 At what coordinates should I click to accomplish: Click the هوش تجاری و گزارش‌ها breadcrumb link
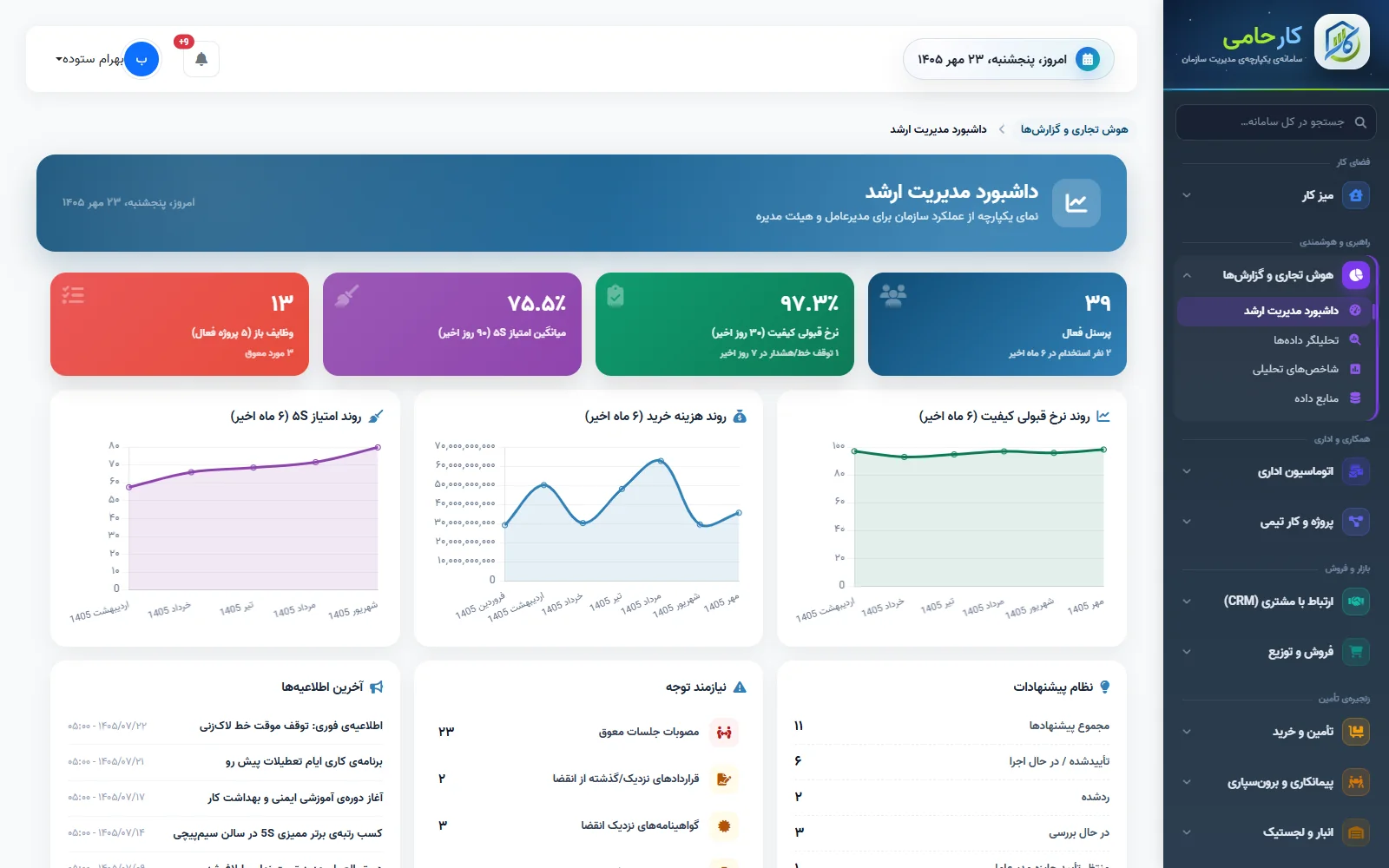pyautogui.click(x=1074, y=129)
